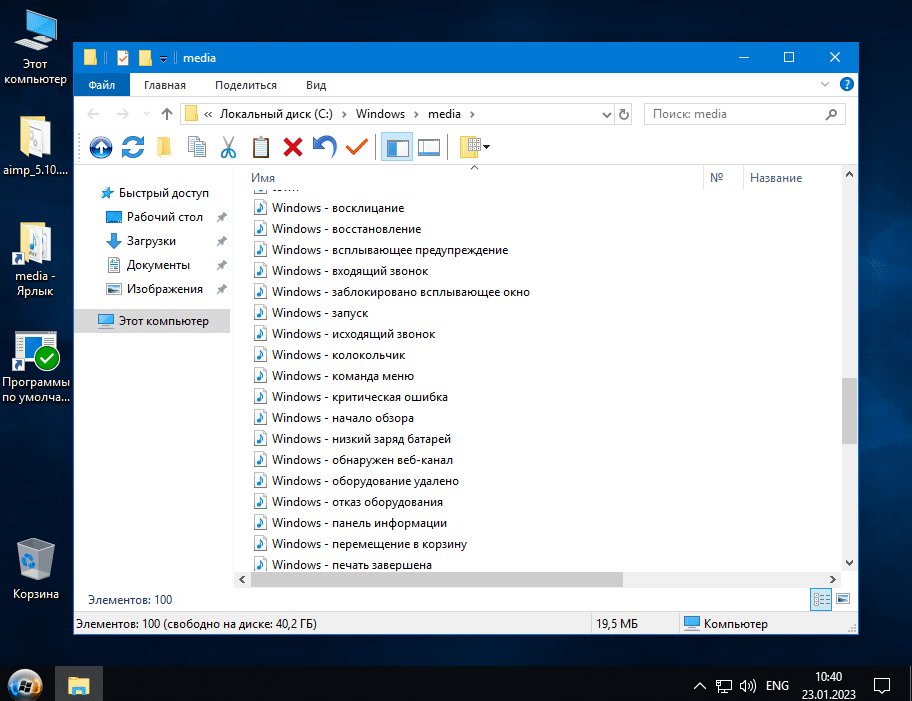Click the blue Up arrow toolbar icon

tap(100, 148)
